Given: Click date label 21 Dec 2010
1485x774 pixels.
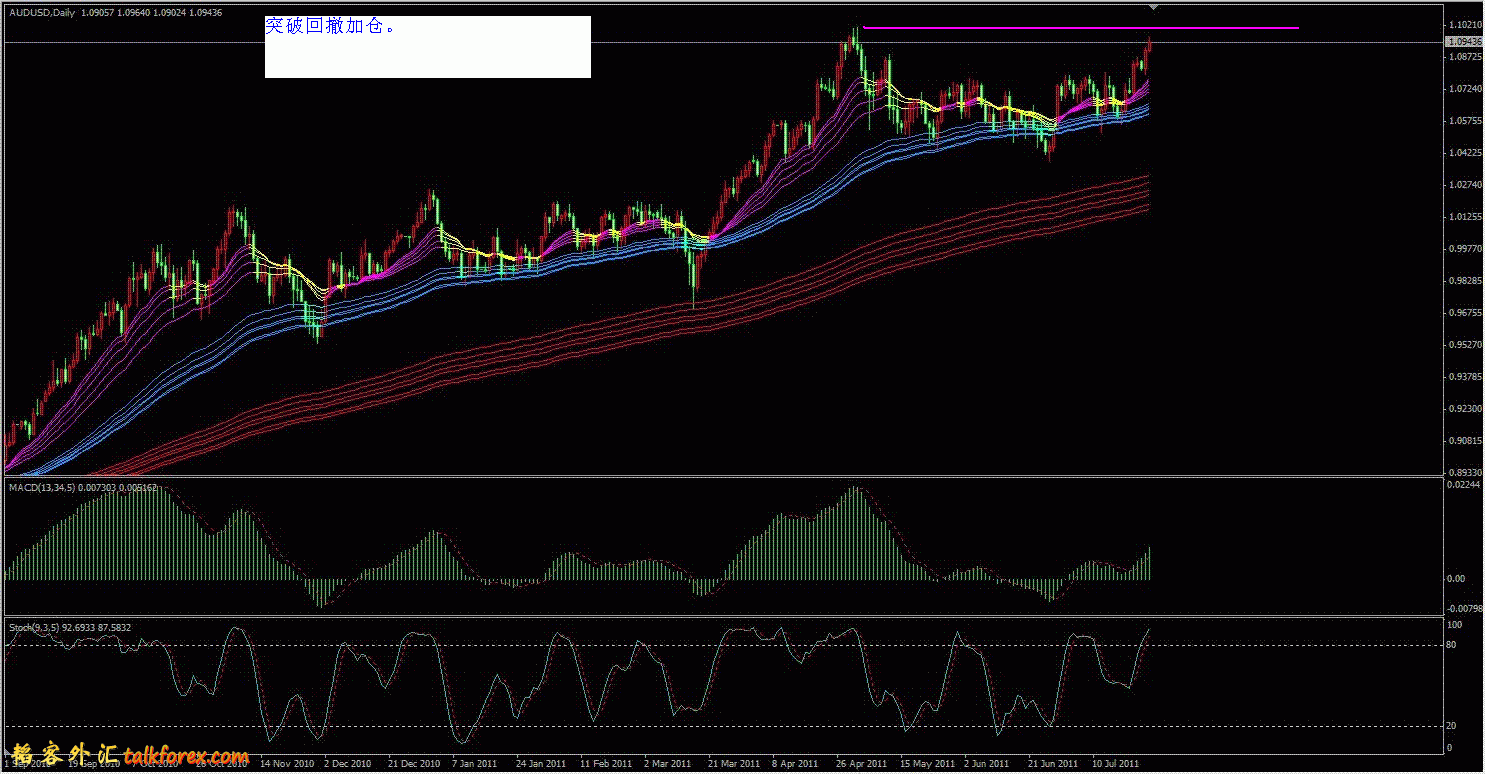Looking at the screenshot, I should pos(414,763).
